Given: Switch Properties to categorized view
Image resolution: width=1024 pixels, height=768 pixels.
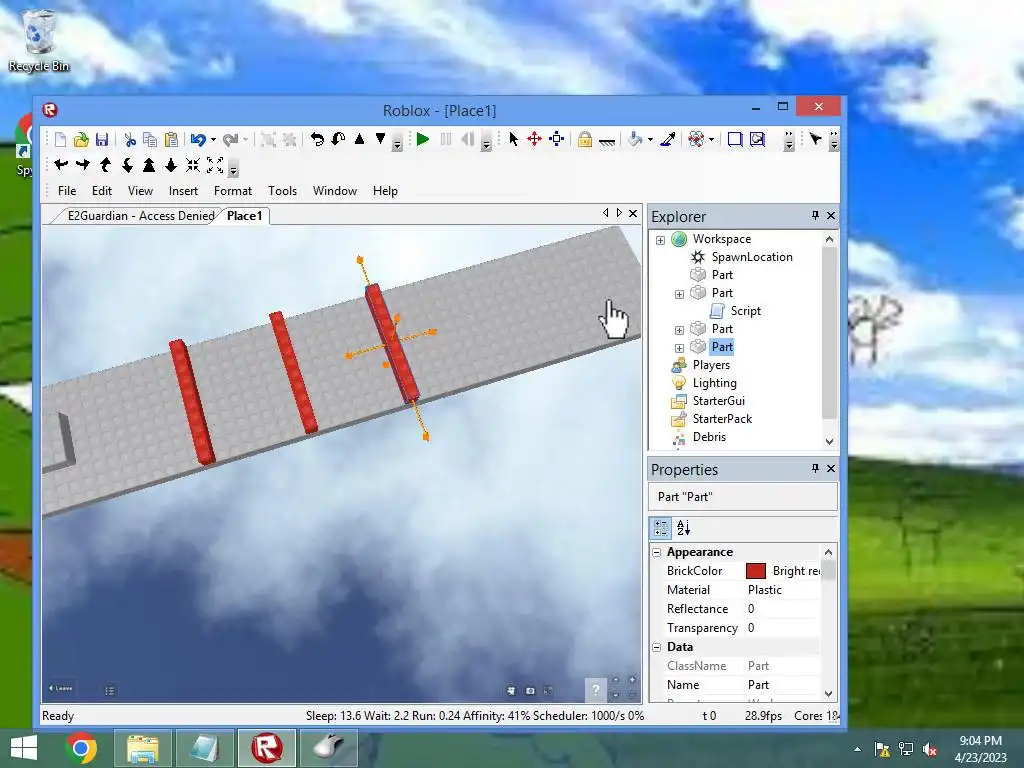Looking at the screenshot, I should pos(661,528).
